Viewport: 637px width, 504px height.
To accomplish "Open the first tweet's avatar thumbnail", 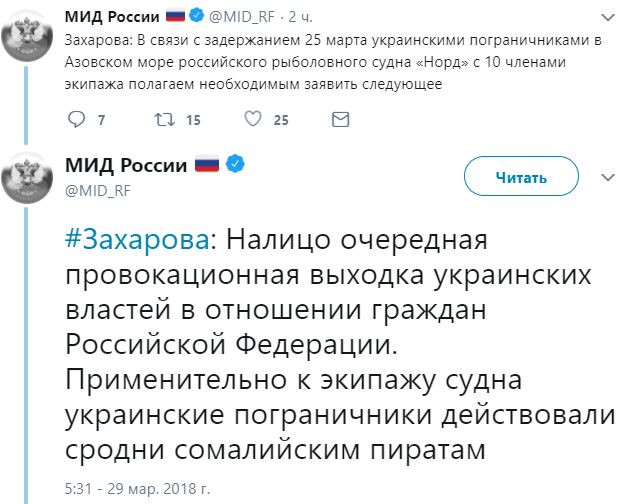I will pyautogui.click(x=27, y=36).
